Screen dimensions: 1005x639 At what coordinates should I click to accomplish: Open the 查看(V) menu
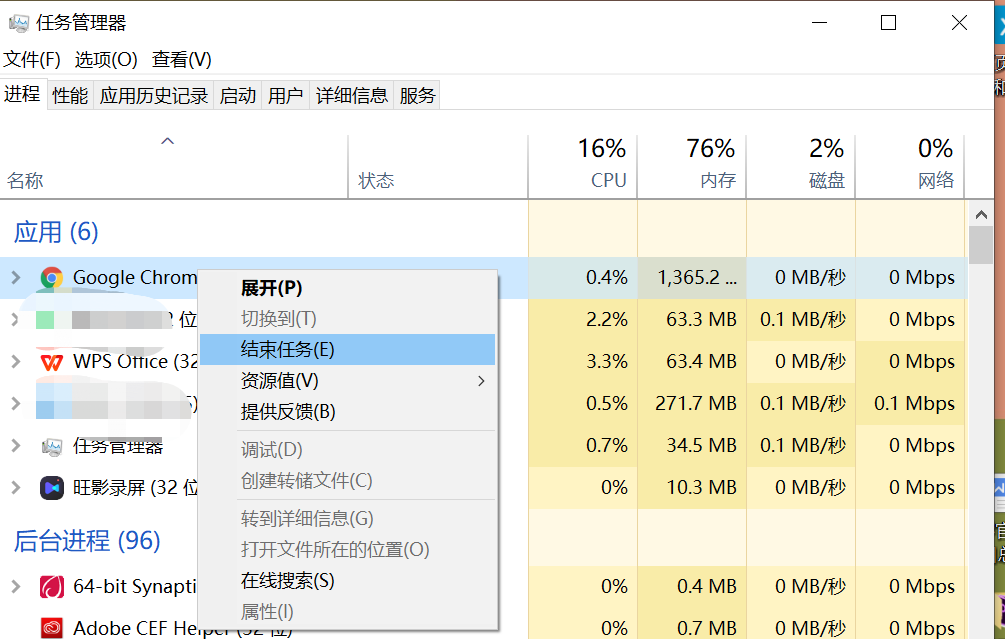click(x=181, y=60)
